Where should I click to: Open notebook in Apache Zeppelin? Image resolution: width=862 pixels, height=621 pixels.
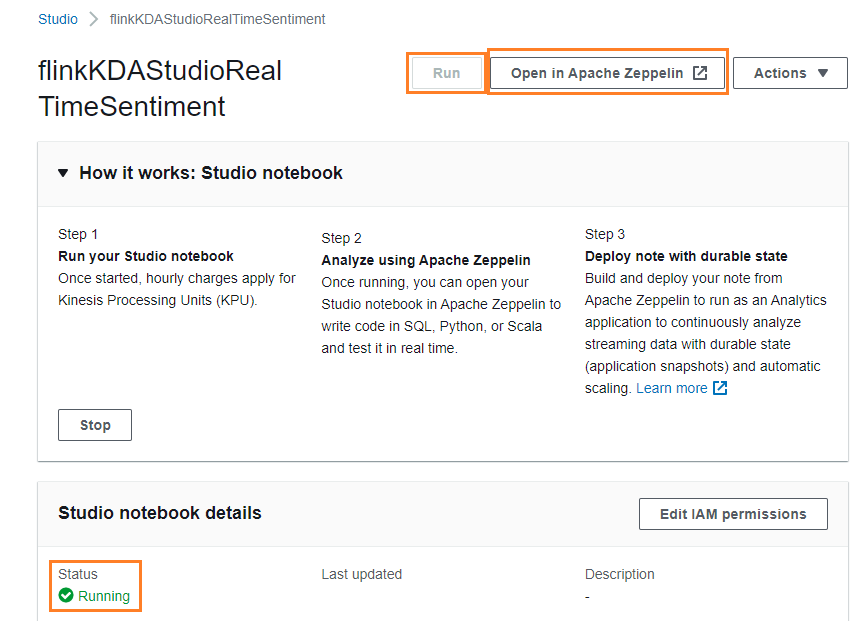(607, 73)
